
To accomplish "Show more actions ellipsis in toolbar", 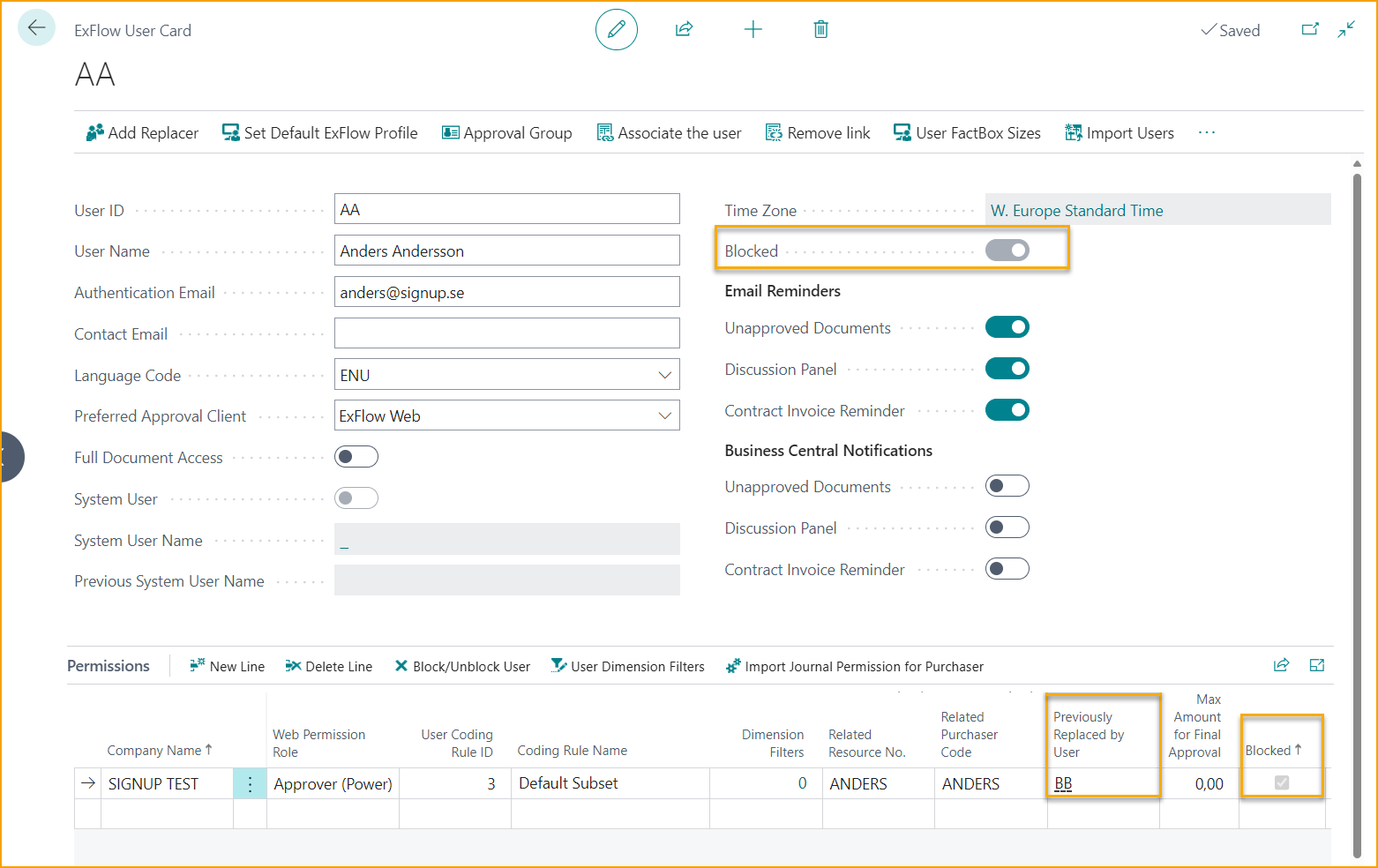I will click(1207, 132).
